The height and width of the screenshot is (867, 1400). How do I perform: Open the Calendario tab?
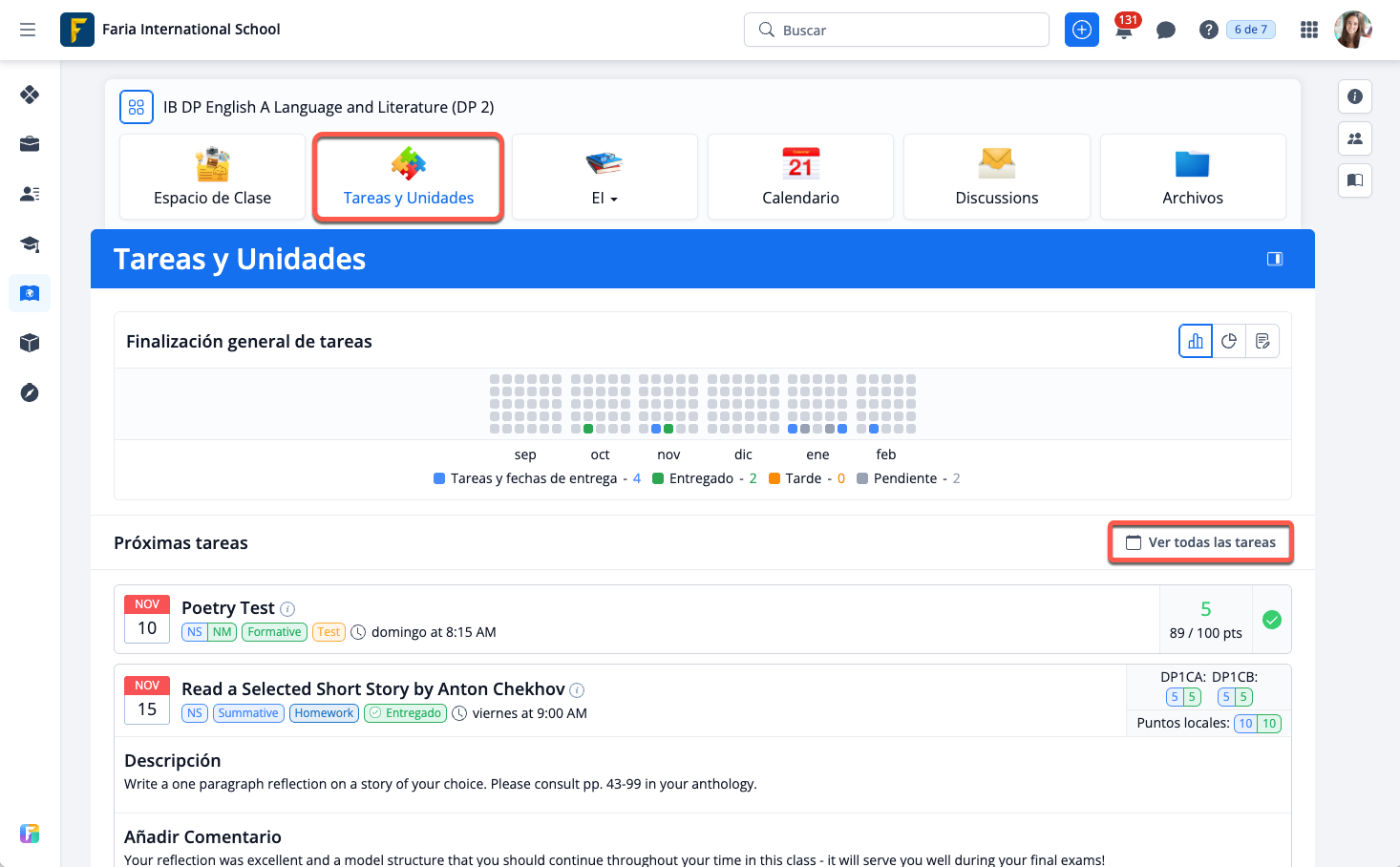pyautogui.click(x=800, y=178)
